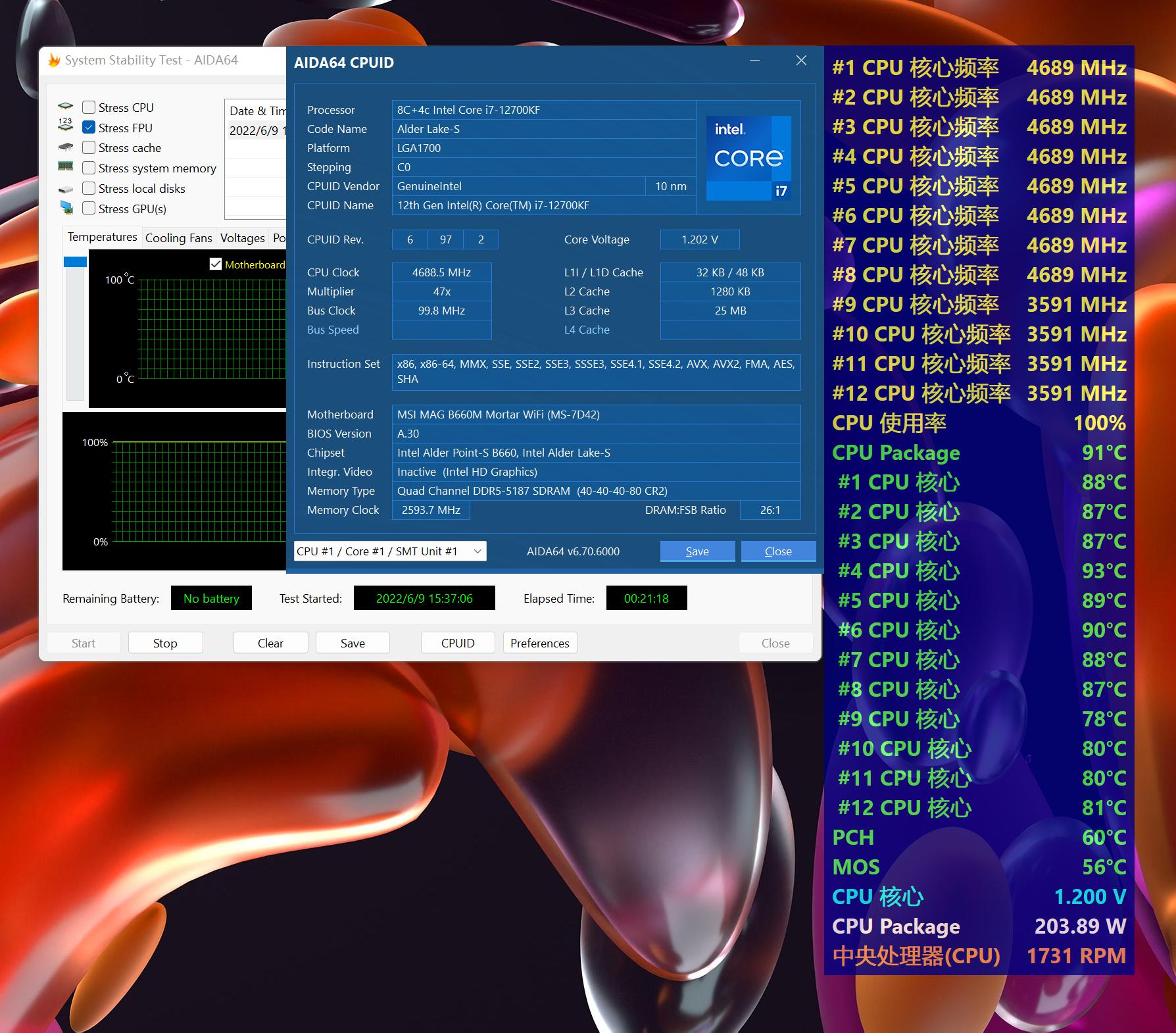Switch to the Voltages tab
Screen dimensions: 1176x1033
point(242,237)
